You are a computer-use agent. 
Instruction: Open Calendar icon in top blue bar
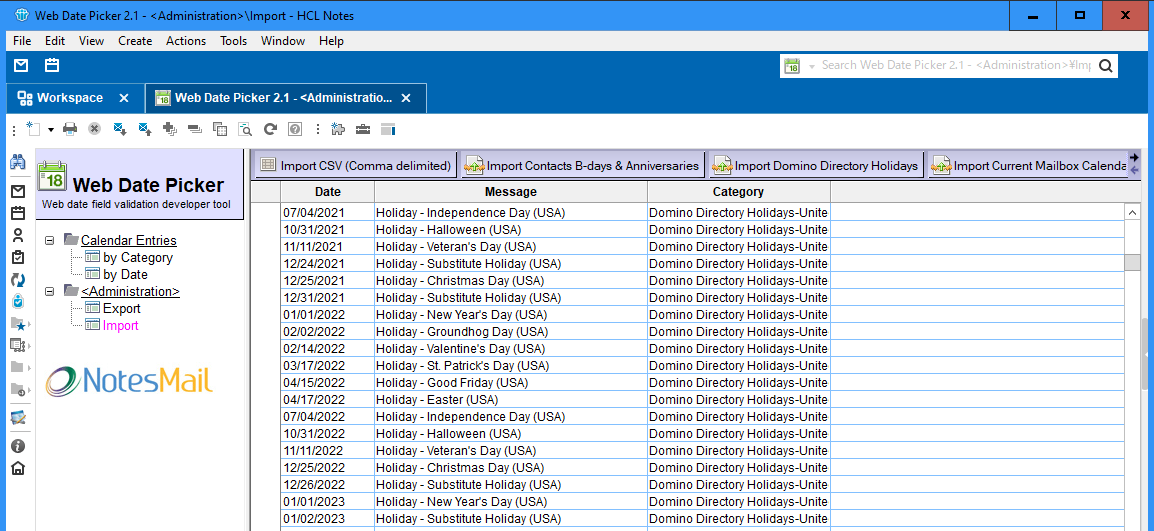click(x=52, y=66)
